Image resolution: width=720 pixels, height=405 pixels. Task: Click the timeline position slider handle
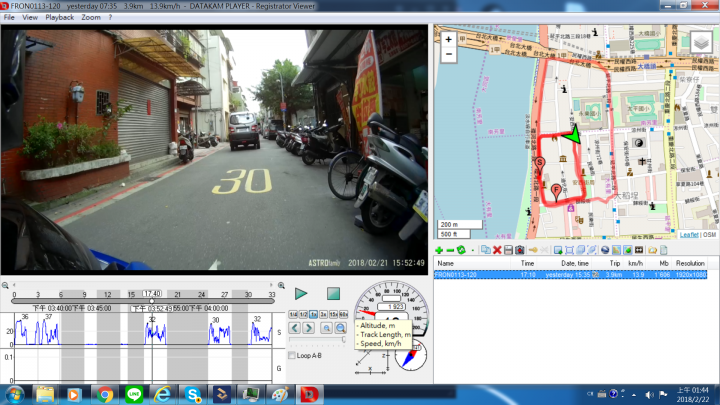152,300
